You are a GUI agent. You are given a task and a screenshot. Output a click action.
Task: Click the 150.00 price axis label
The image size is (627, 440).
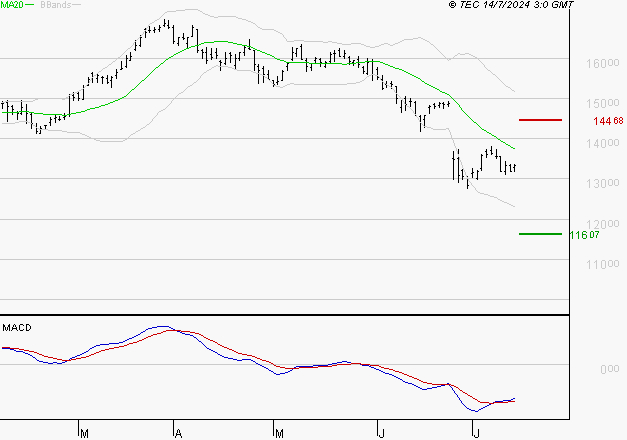603,103
